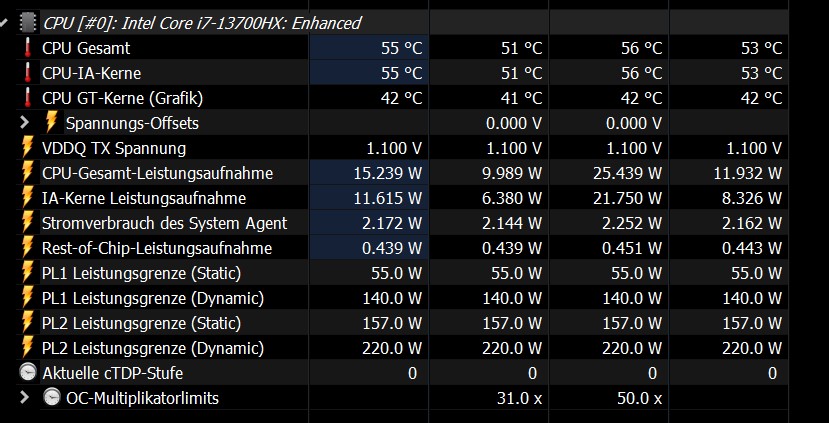Screen dimensions: 829x423
Task: Click lightning icon beside VDDQ TX Spannung
Action: click(27, 148)
